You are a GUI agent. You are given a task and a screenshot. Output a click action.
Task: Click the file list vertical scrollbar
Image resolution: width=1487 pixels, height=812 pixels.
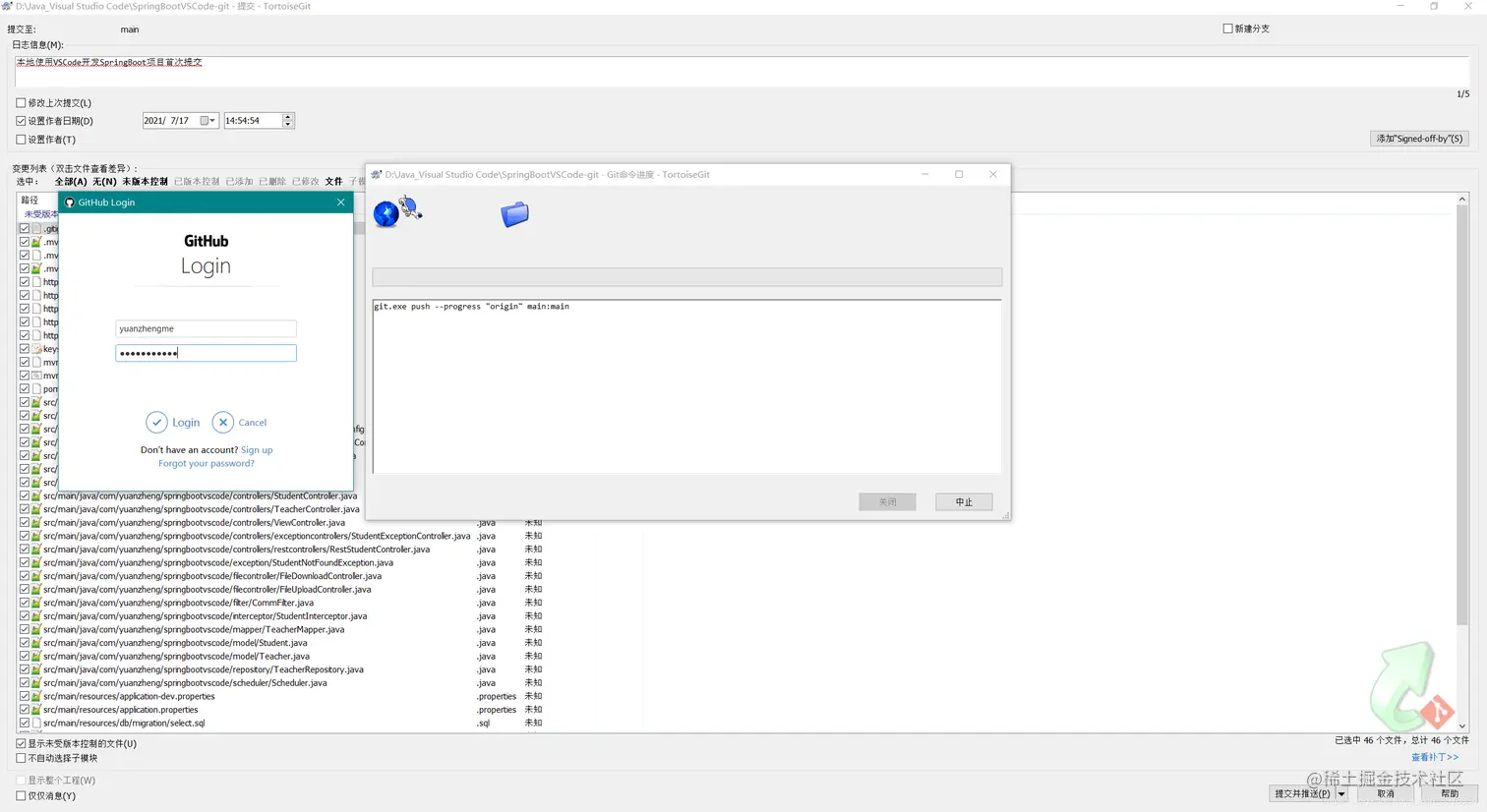point(1462,462)
